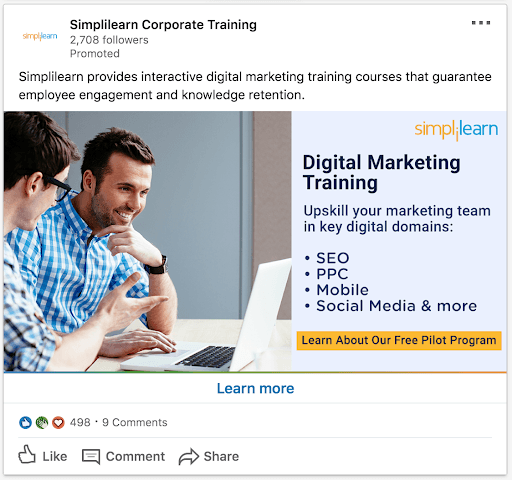Open the 9 Comments link

pos(135,422)
